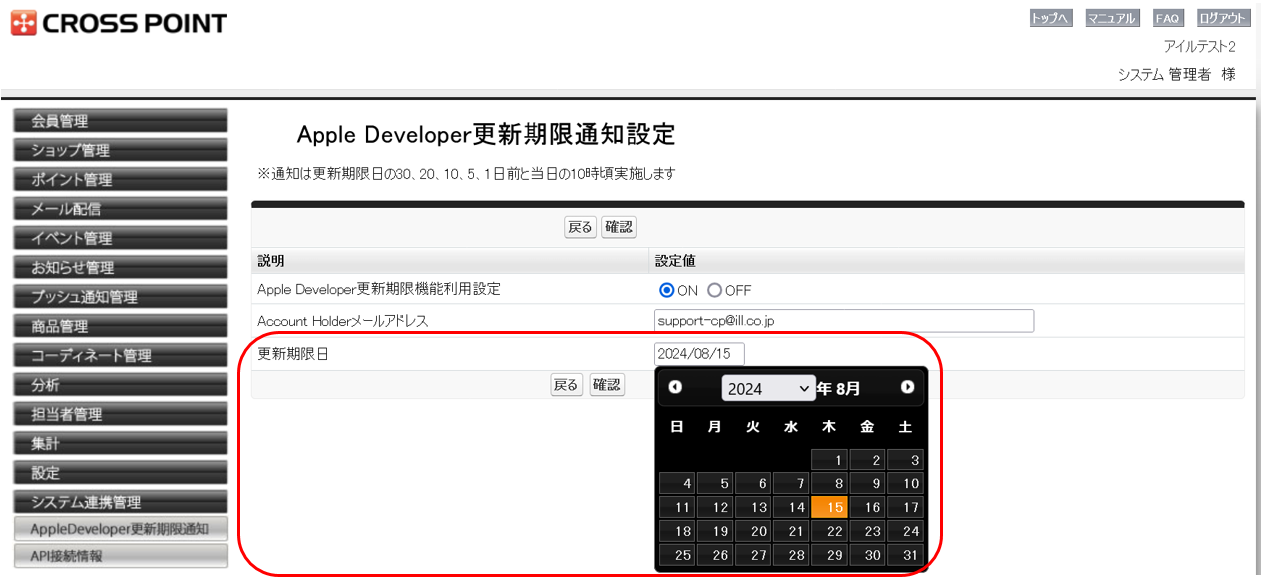Open the FAQ link
The height and width of the screenshot is (581, 1261).
[1167, 18]
